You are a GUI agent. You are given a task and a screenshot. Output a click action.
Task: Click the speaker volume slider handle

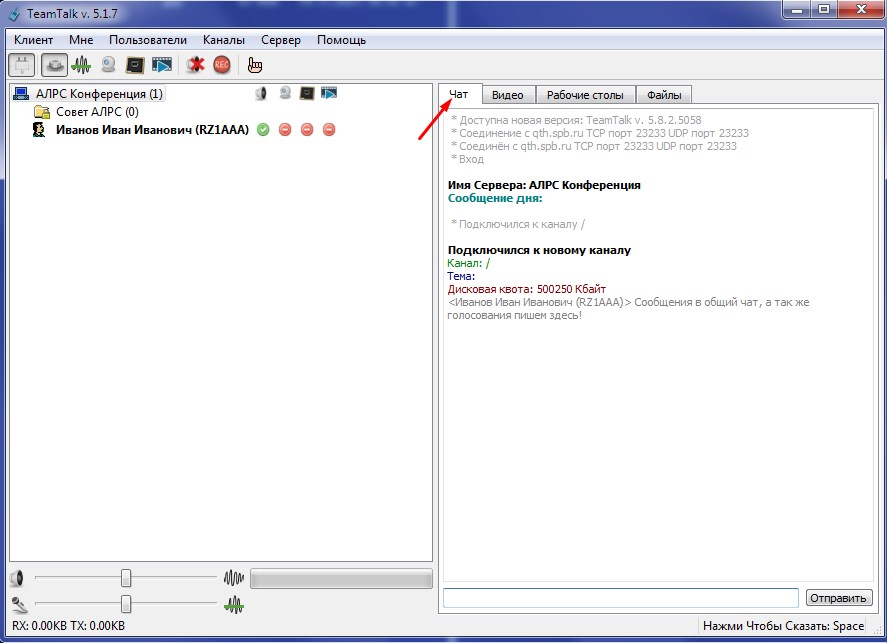point(126,578)
